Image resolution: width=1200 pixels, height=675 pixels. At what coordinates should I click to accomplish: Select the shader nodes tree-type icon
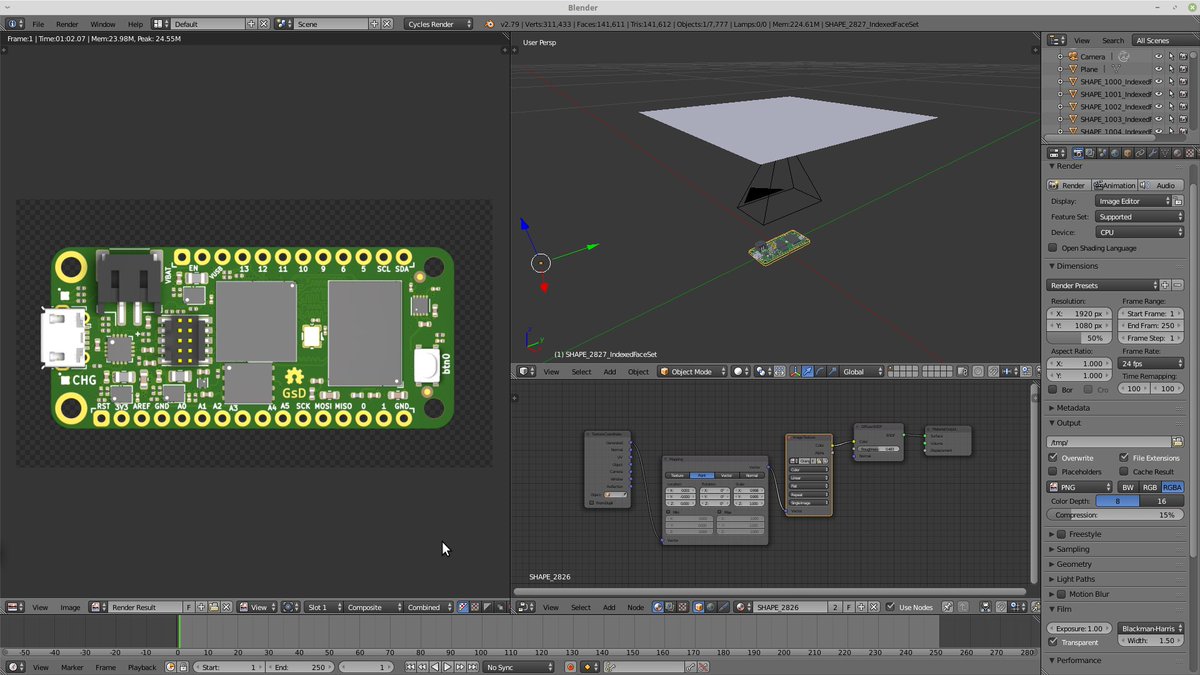click(657, 607)
